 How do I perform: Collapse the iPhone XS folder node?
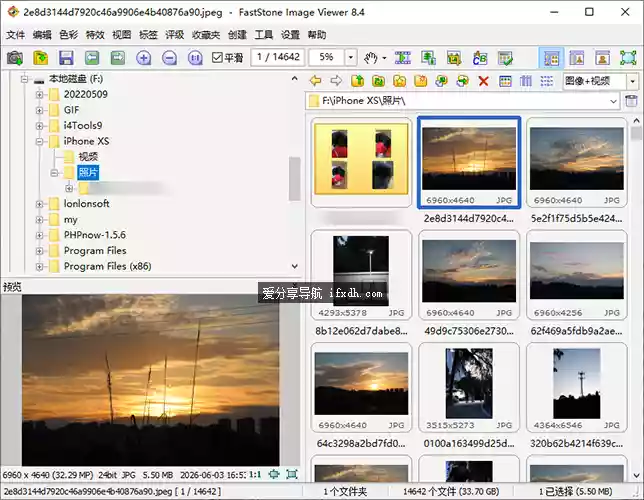click(x=39, y=141)
